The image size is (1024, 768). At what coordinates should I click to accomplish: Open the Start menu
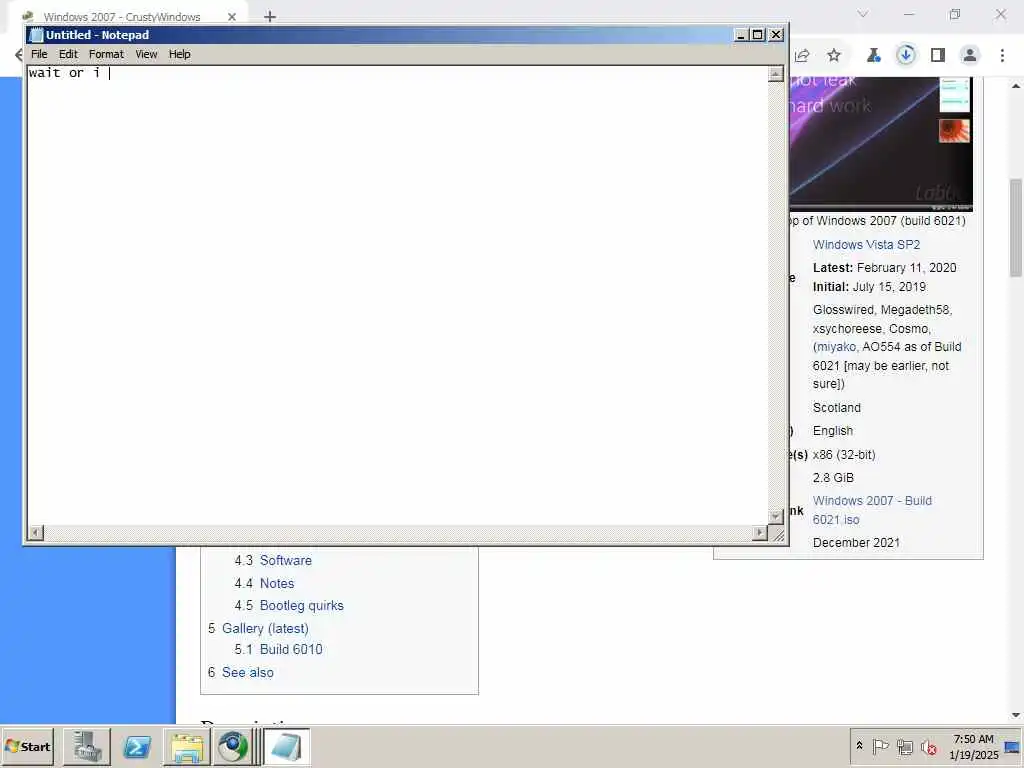click(27, 746)
